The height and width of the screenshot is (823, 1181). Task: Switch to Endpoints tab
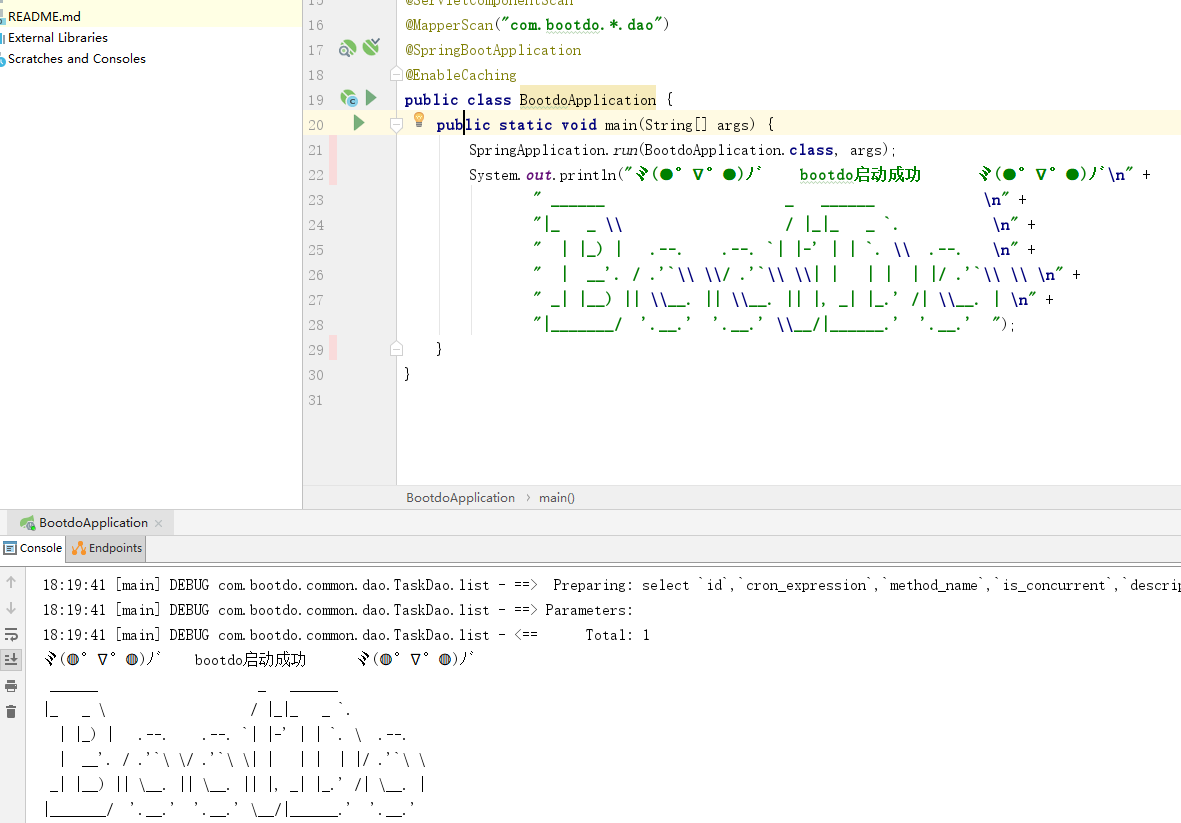click(x=107, y=548)
